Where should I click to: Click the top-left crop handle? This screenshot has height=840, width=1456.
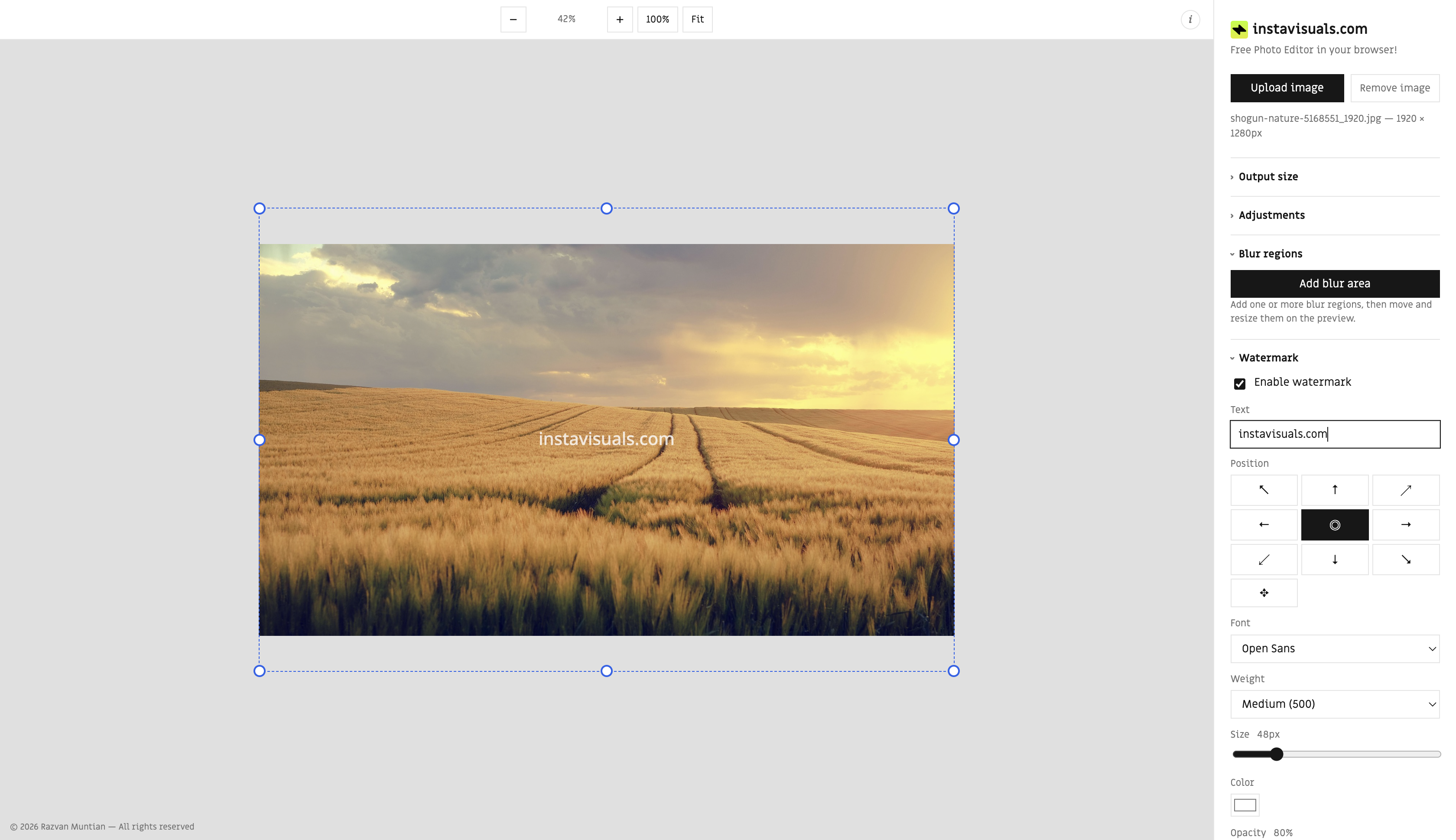pyautogui.click(x=260, y=208)
